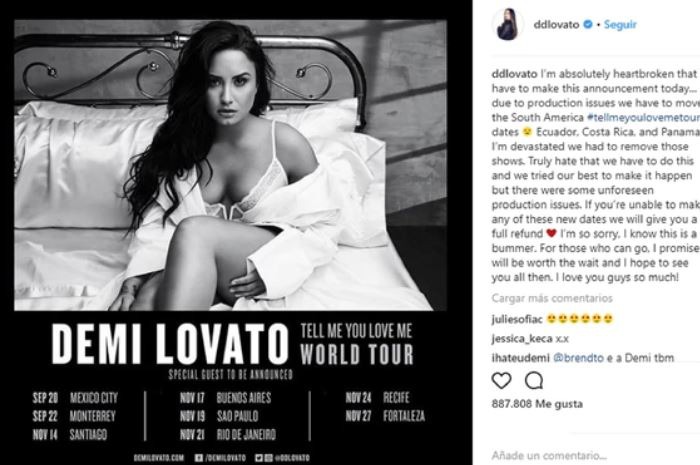Click Cargar más comentarios
The height and width of the screenshot is (465, 700).
552,298
